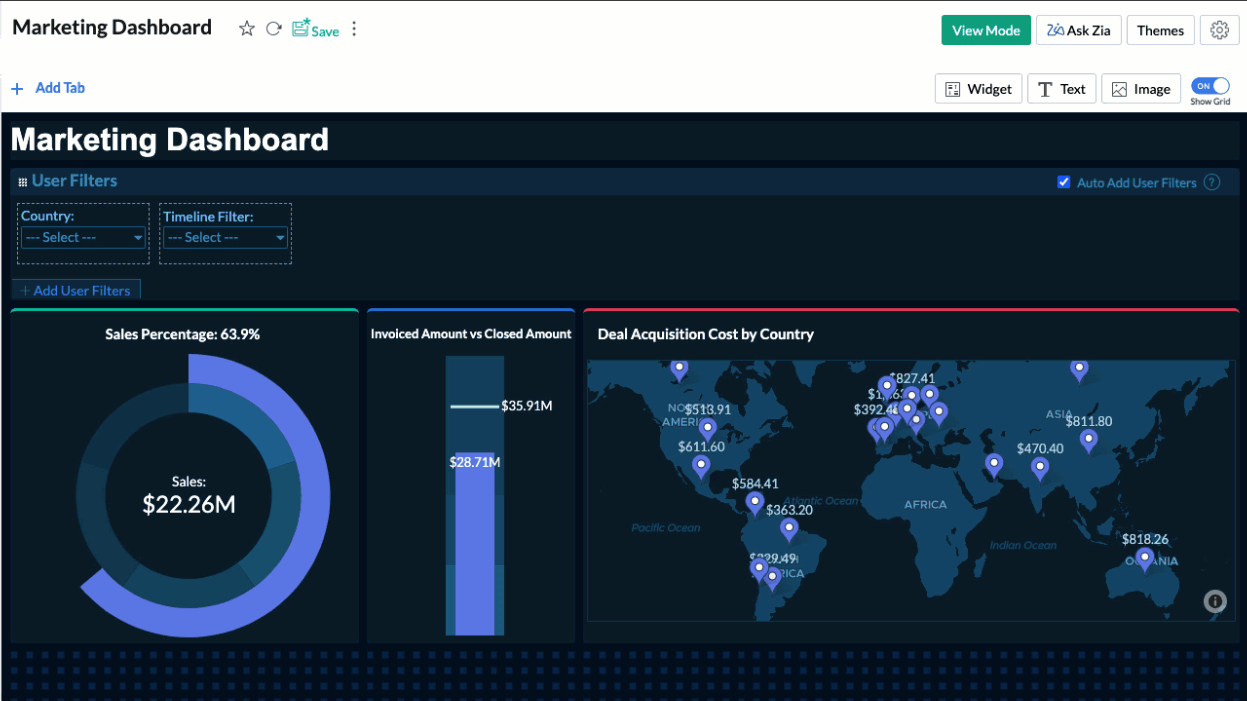The width and height of the screenshot is (1247, 701).
Task: Click the map info icon
Action: click(x=1215, y=601)
